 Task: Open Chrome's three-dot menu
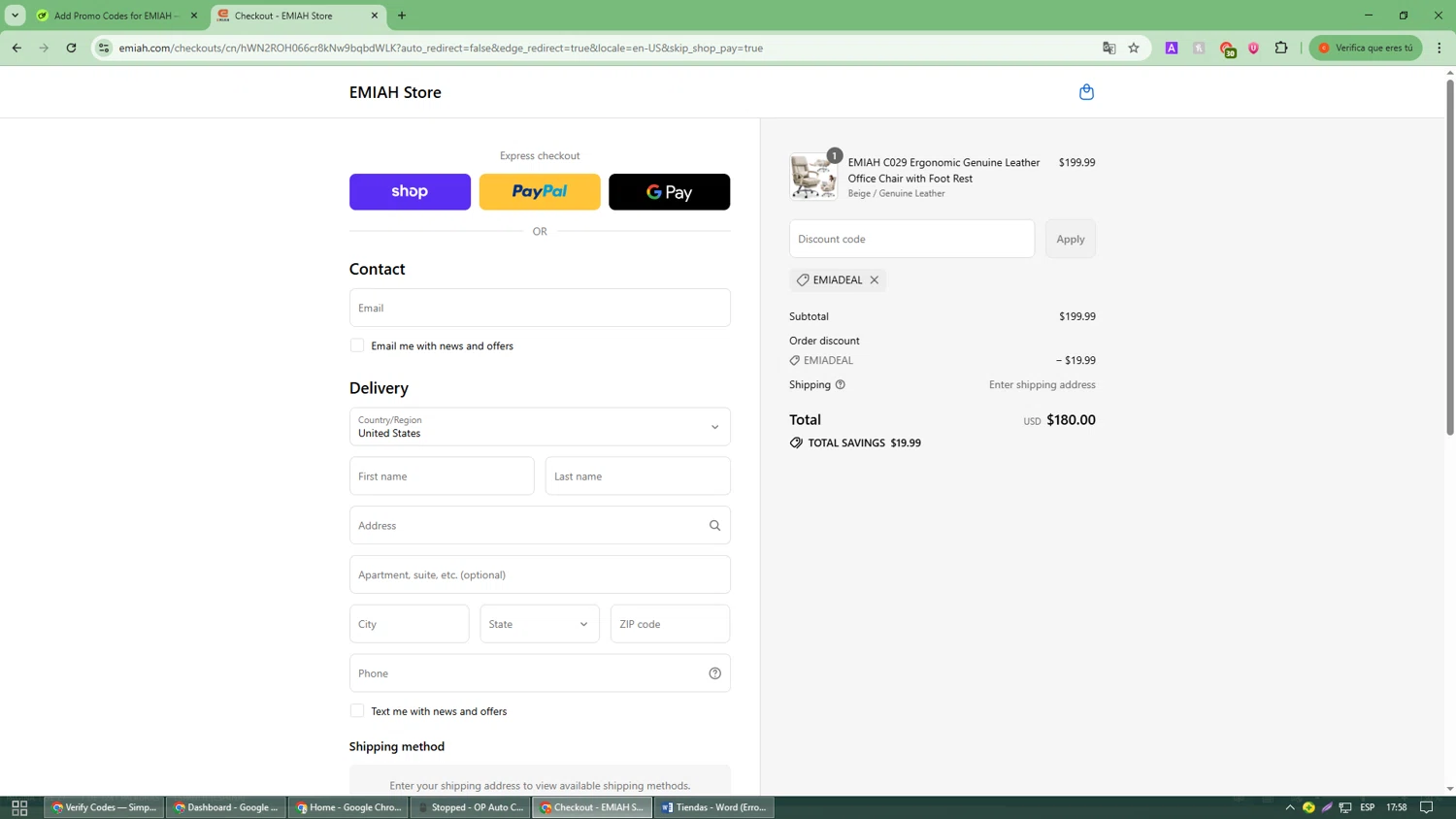tap(1439, 48)
